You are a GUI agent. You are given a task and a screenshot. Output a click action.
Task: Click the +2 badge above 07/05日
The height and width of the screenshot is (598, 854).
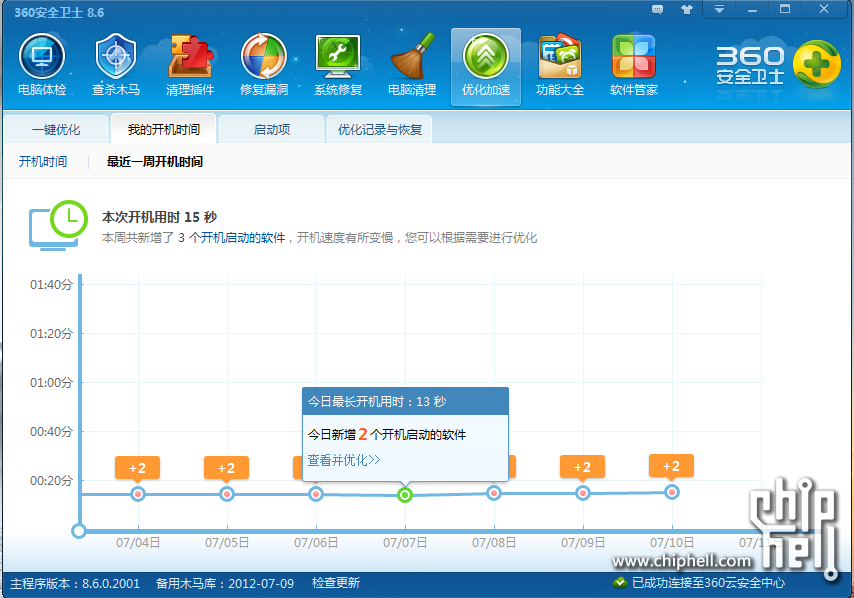pos(227,468)
